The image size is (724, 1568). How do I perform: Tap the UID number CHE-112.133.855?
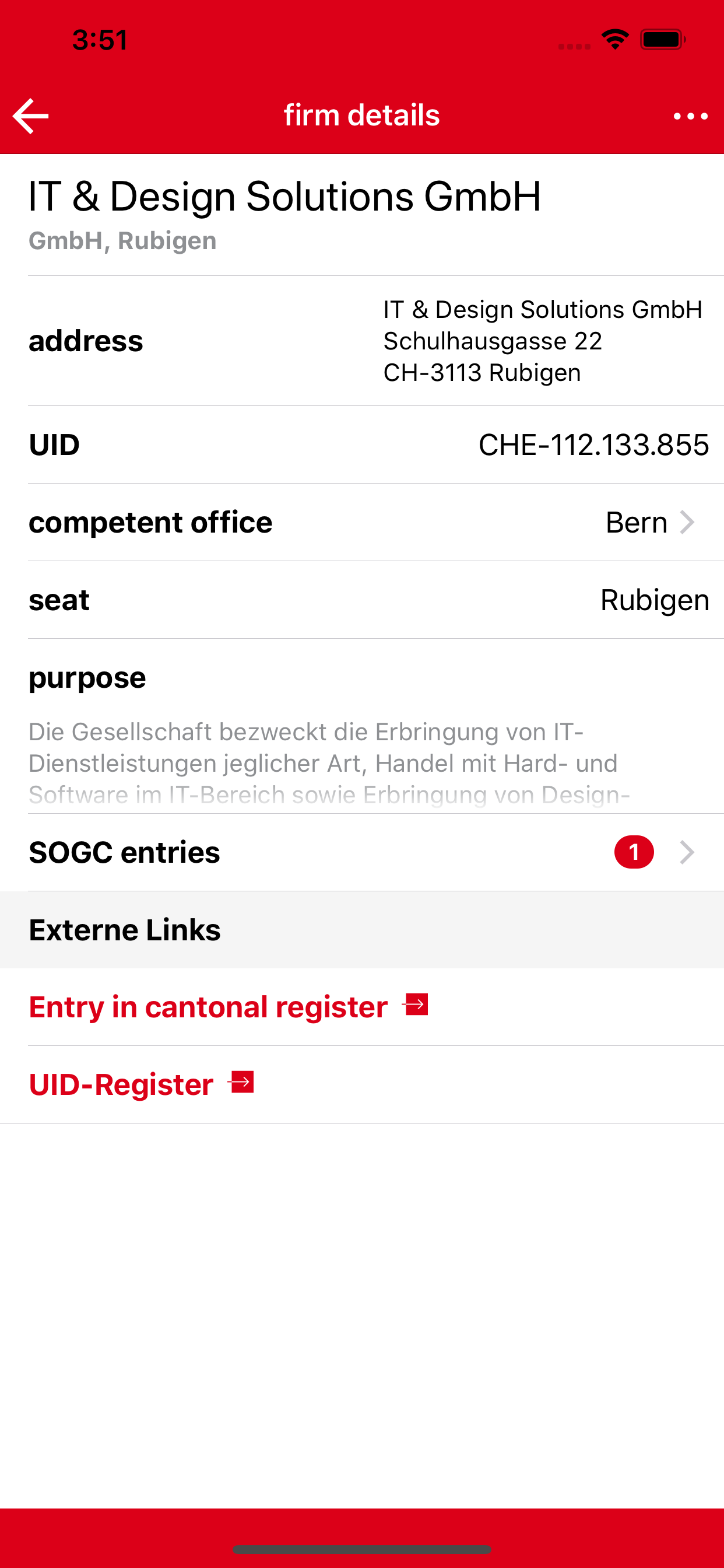pos(593,445)
